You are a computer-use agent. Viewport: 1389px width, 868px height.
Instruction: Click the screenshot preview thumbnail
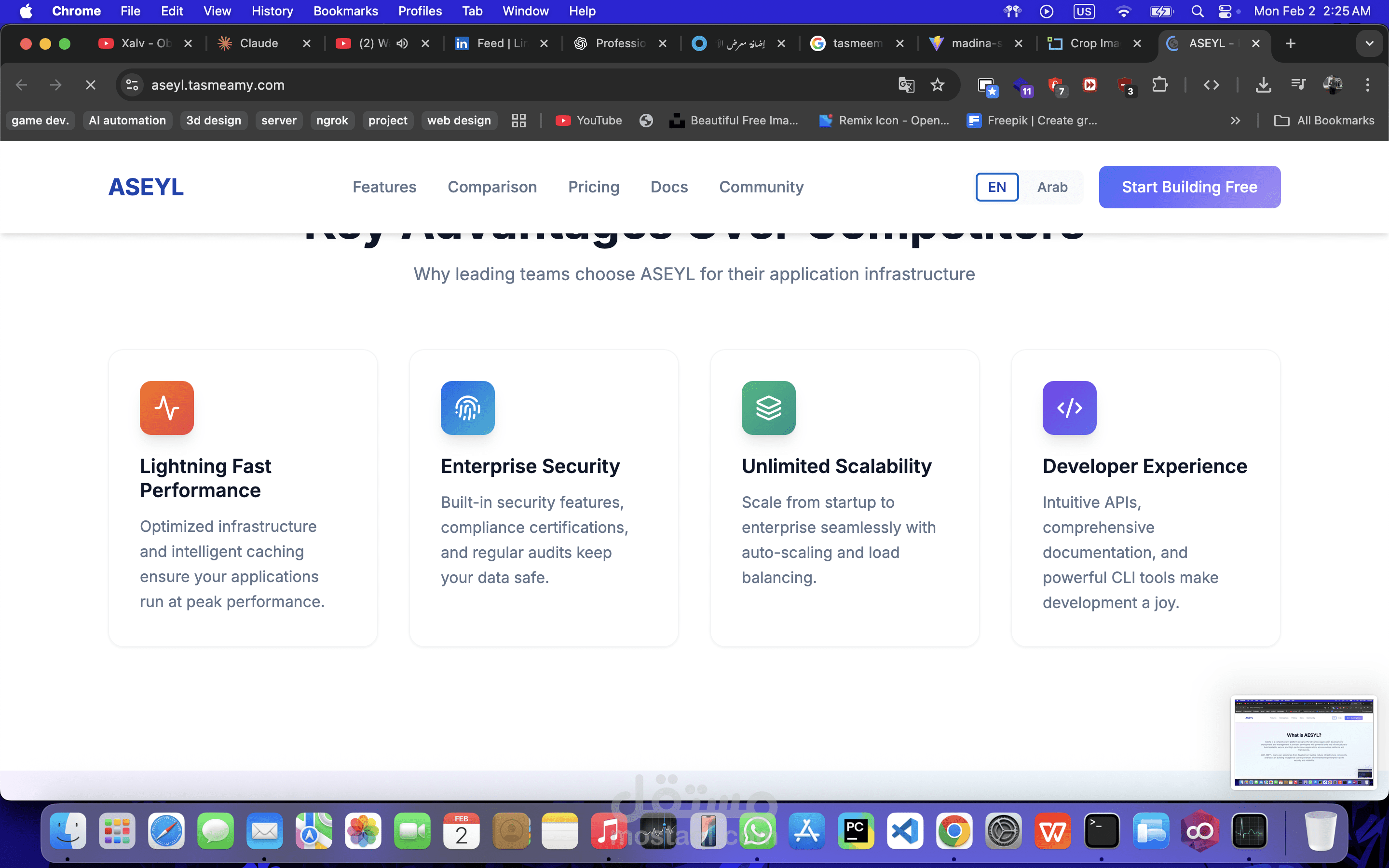[1304, 742]
